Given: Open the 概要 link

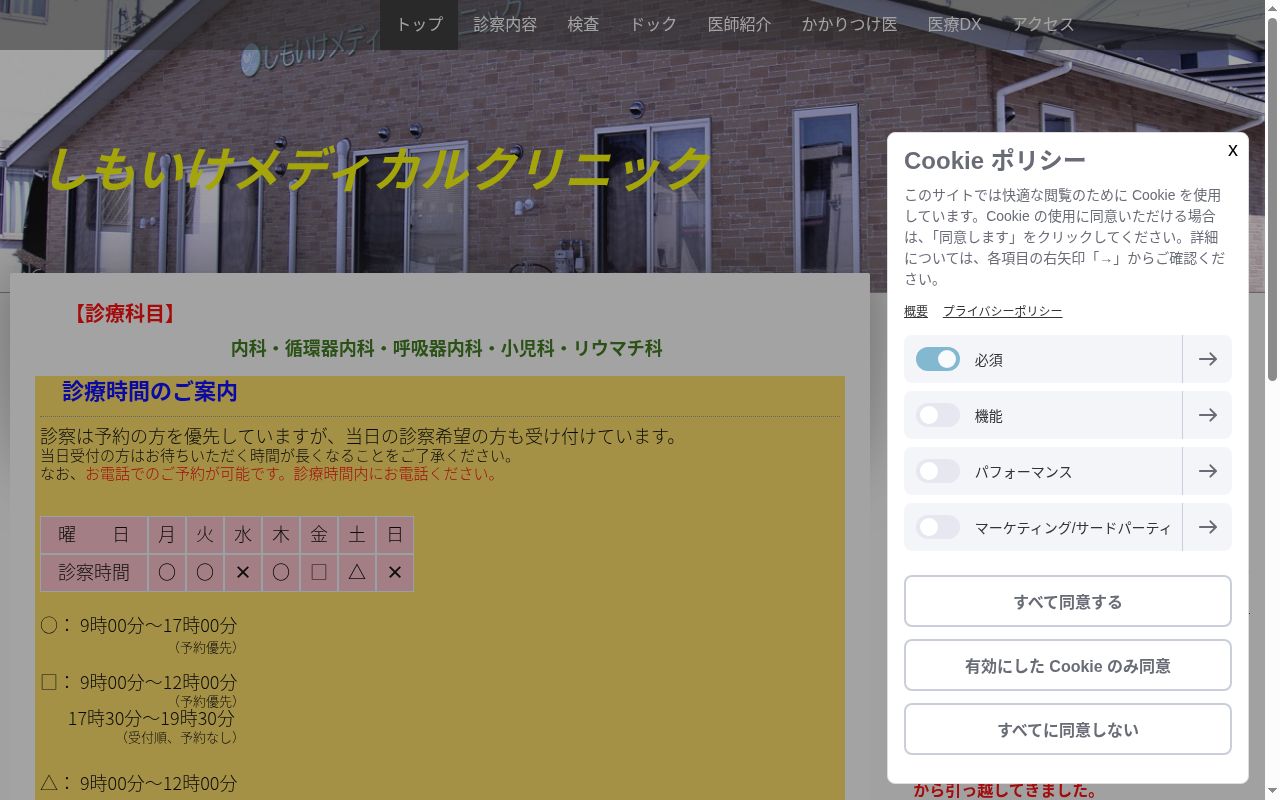Looking at the screenshot, I should pos(916,311).
